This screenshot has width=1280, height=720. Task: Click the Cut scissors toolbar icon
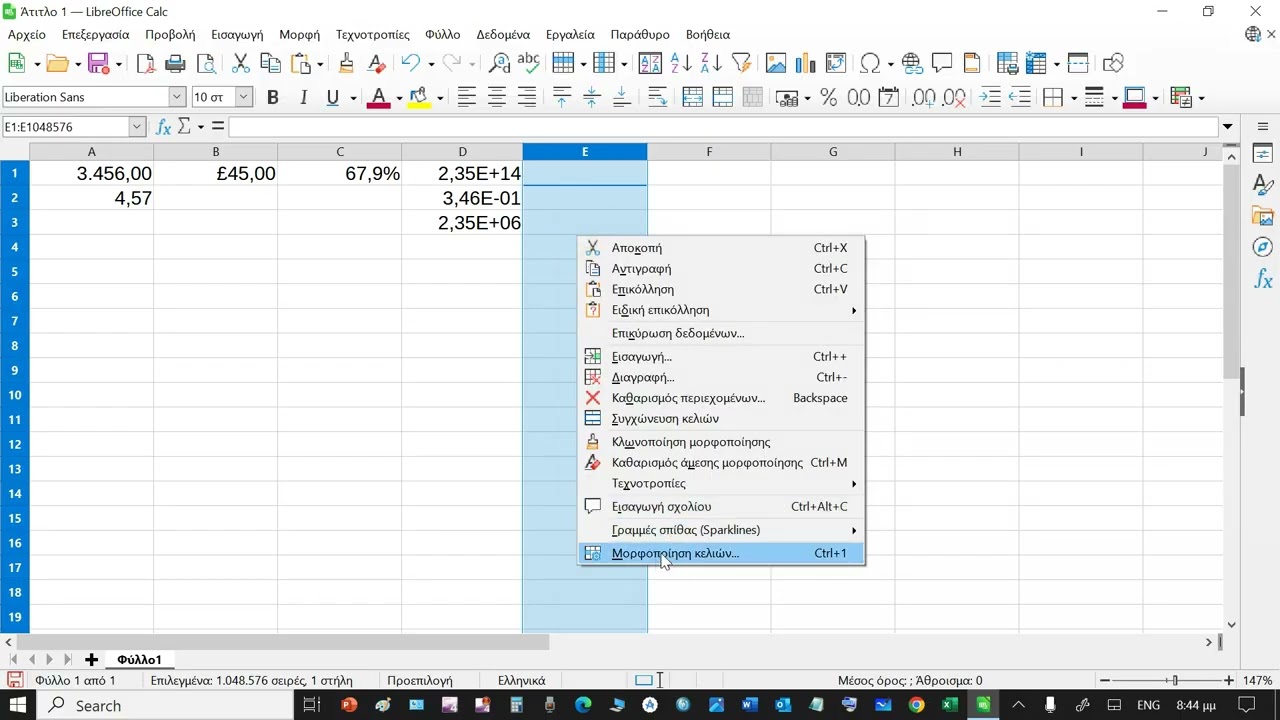coord(240,63)
